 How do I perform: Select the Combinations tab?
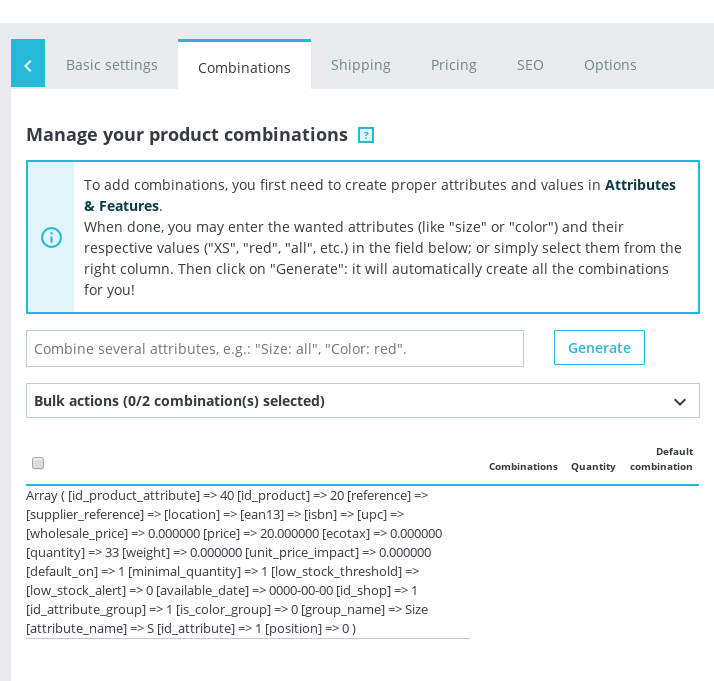244,67
